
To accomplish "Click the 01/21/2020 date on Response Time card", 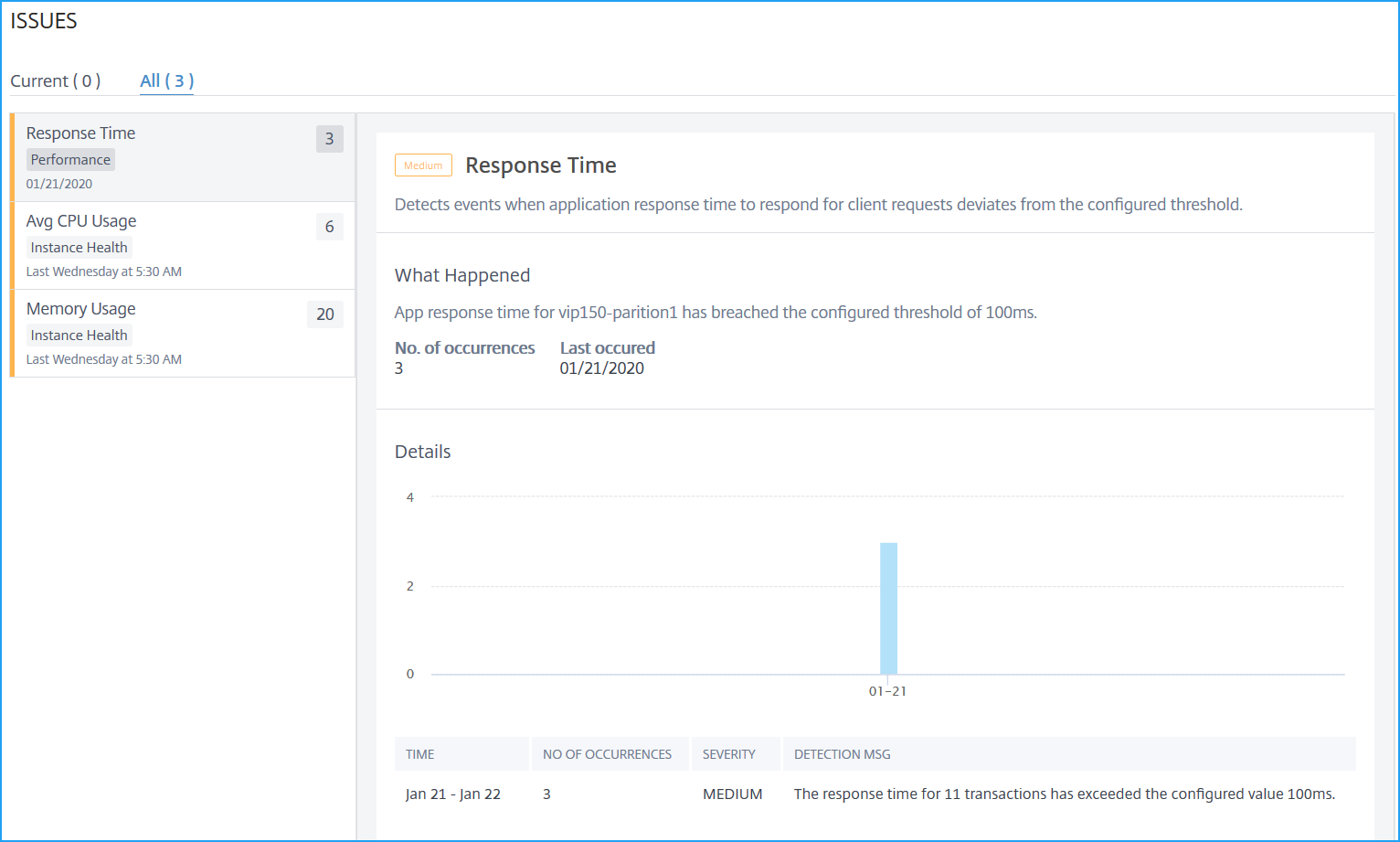I will [x=59, y=184].
